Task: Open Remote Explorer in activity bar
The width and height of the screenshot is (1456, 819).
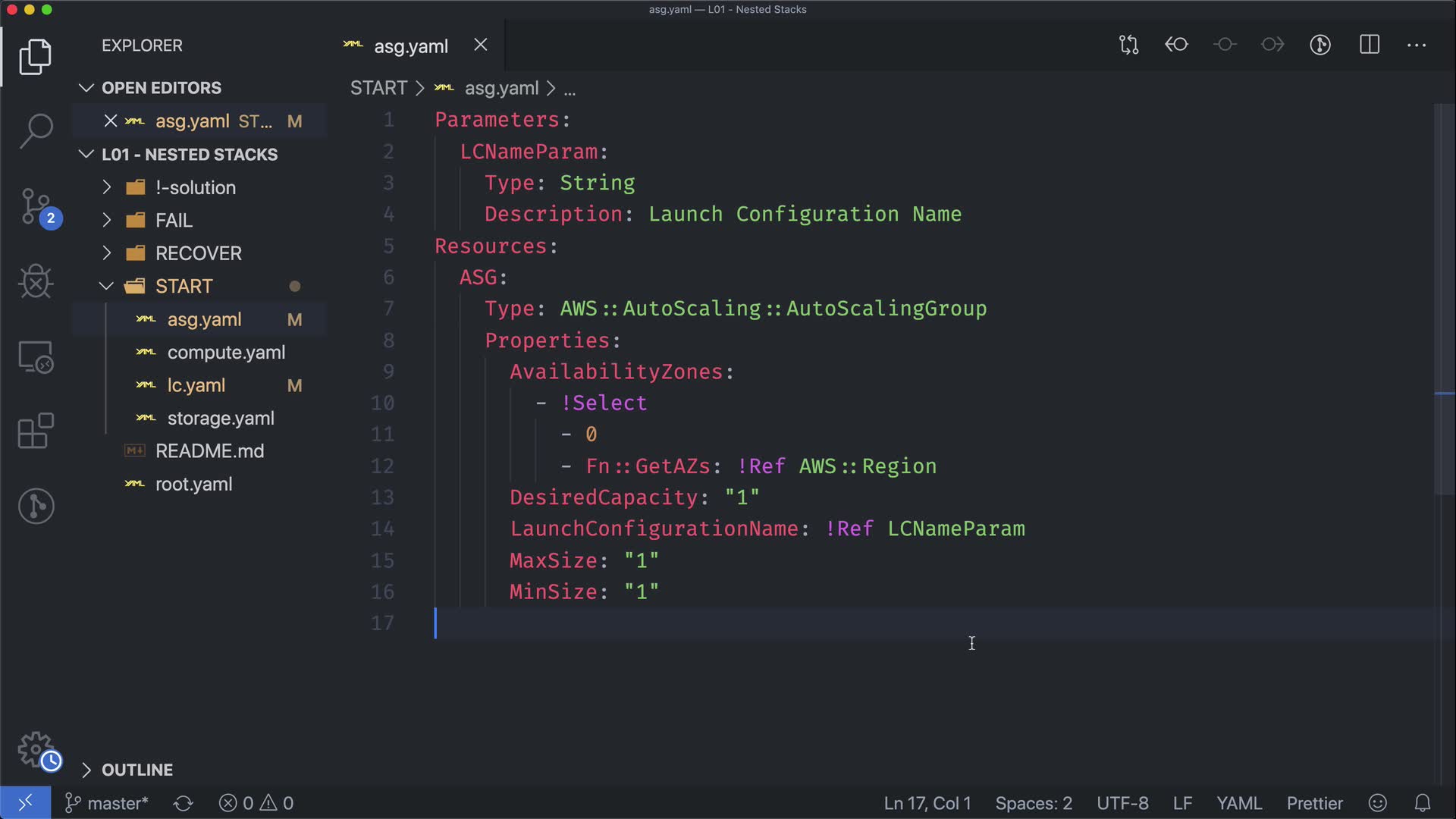Action: click(36, 356)
